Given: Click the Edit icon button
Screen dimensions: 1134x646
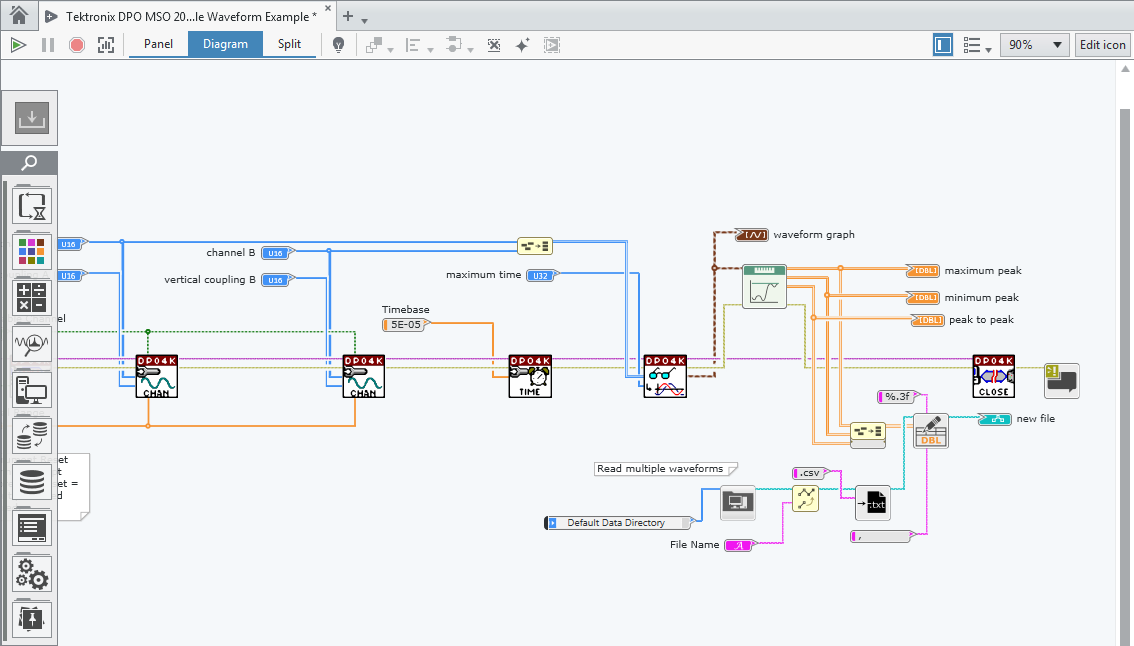Looking at the screenshot, I should coord(1102,45).
